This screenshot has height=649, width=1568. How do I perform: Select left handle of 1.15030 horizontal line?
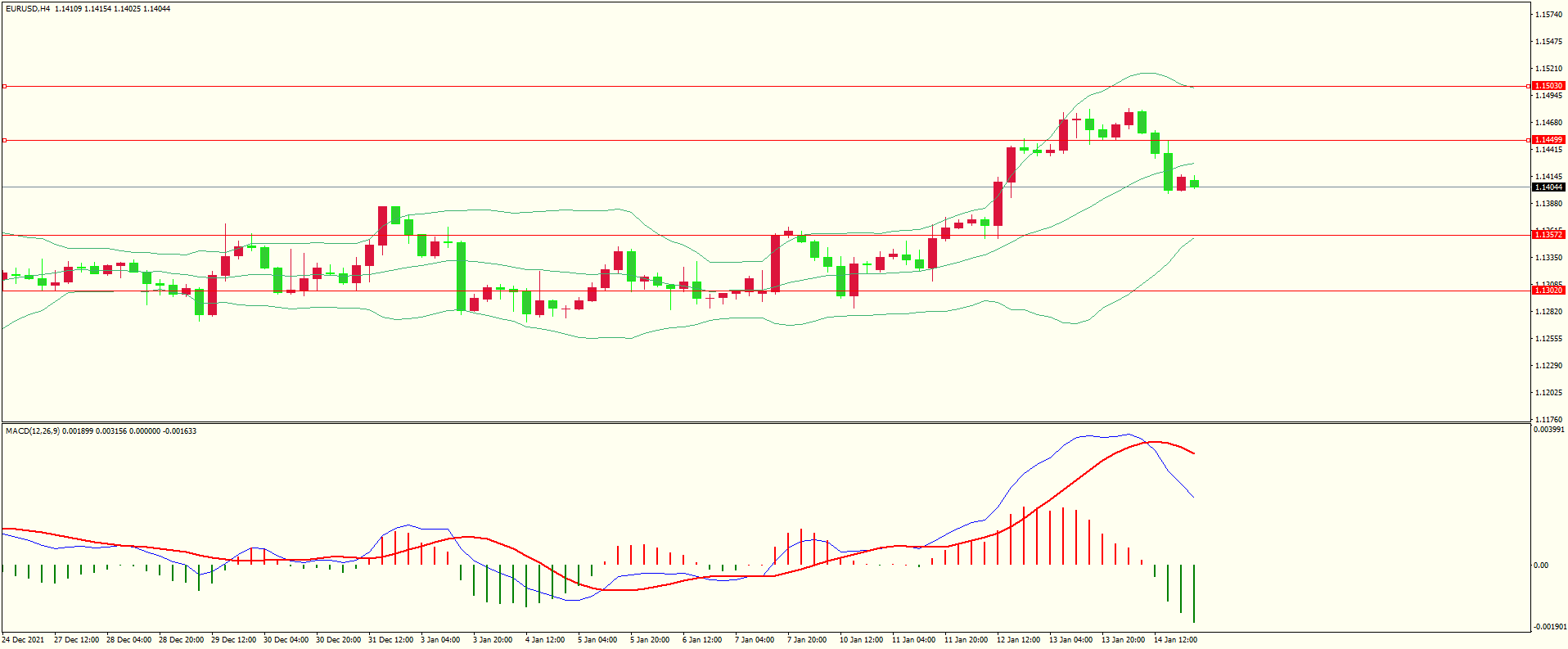5,86
